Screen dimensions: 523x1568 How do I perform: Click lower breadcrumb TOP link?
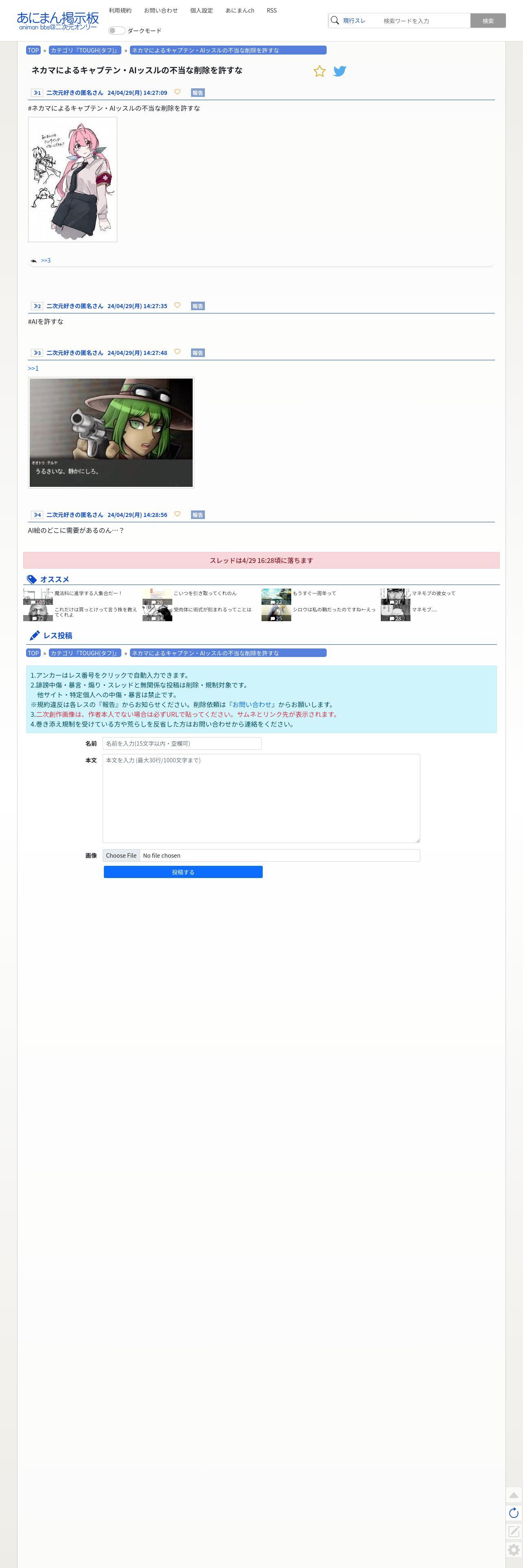tap(33, 653)
